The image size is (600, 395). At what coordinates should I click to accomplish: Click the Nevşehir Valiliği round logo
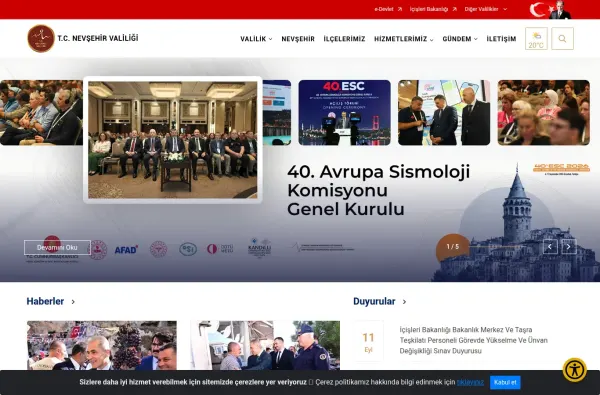pyautogui.click(x=41, y=38)
